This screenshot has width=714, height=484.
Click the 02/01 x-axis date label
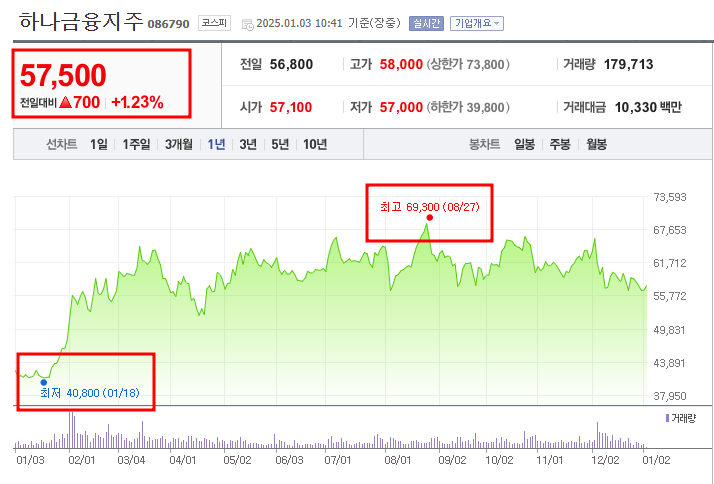coord(82,460)
